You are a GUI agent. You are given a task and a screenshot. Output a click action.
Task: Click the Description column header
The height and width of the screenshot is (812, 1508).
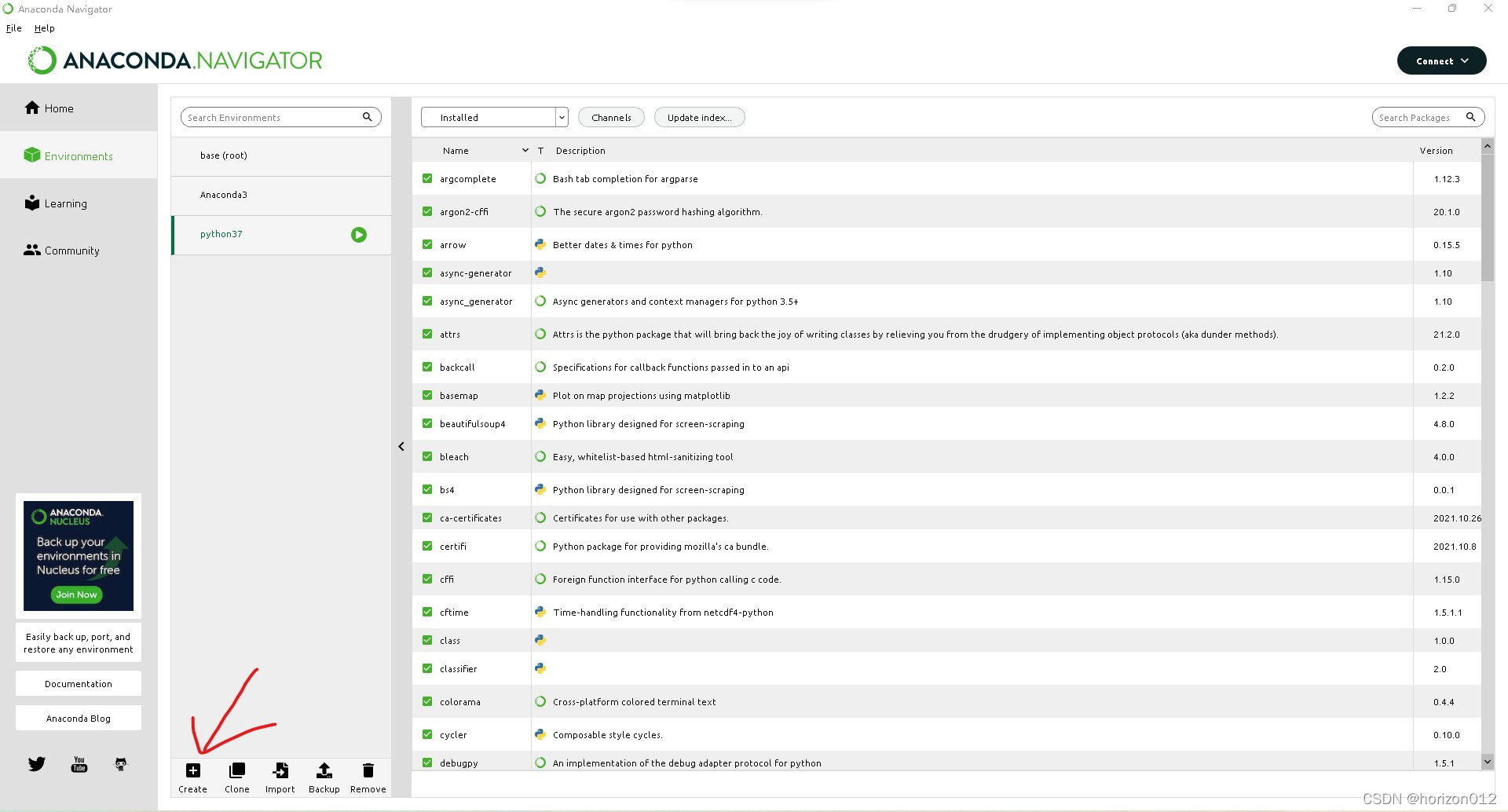pyautogui.click(x=580, y=150)
